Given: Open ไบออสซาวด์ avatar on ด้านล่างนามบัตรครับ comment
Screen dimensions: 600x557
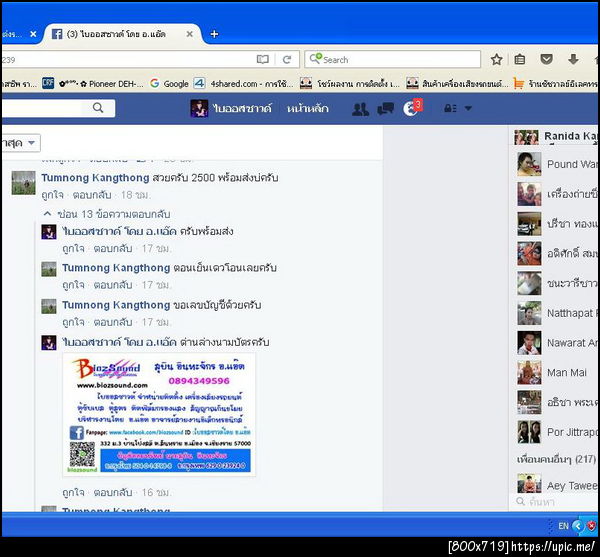Looking at the screenshot, I should pyautogui.click(x=49, y=343).
